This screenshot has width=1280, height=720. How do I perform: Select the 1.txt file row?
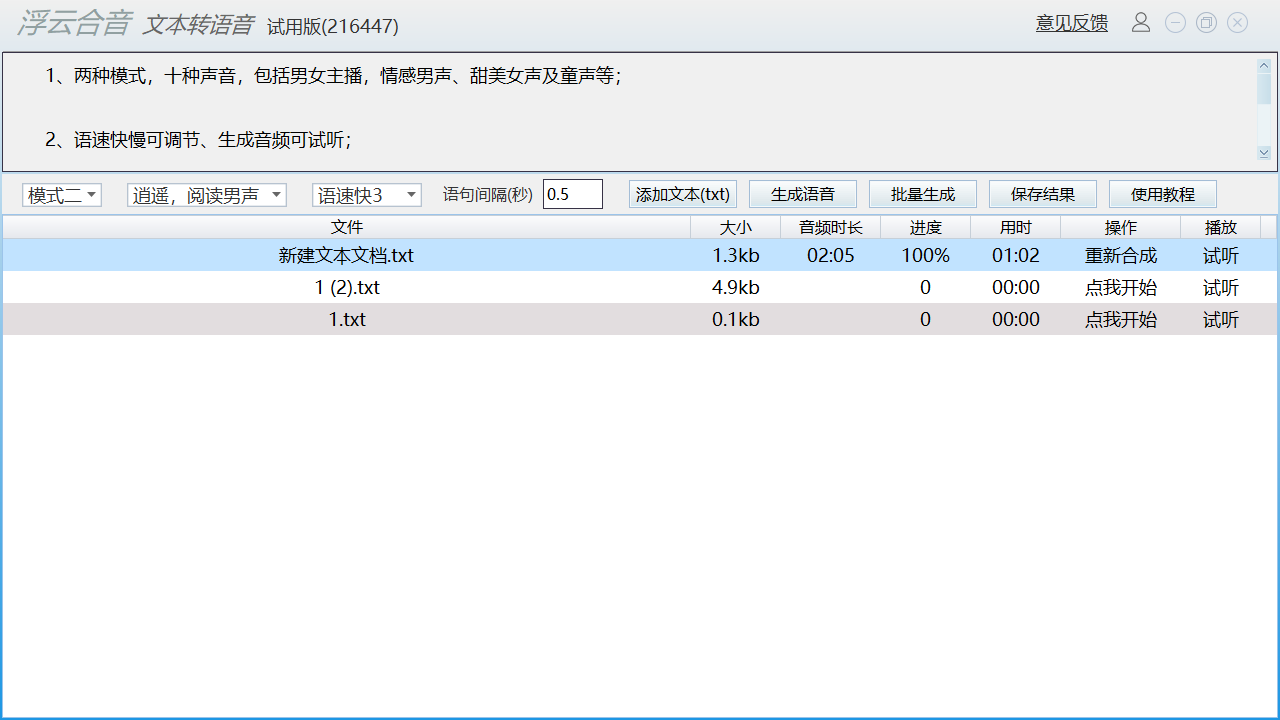point(640,319)
